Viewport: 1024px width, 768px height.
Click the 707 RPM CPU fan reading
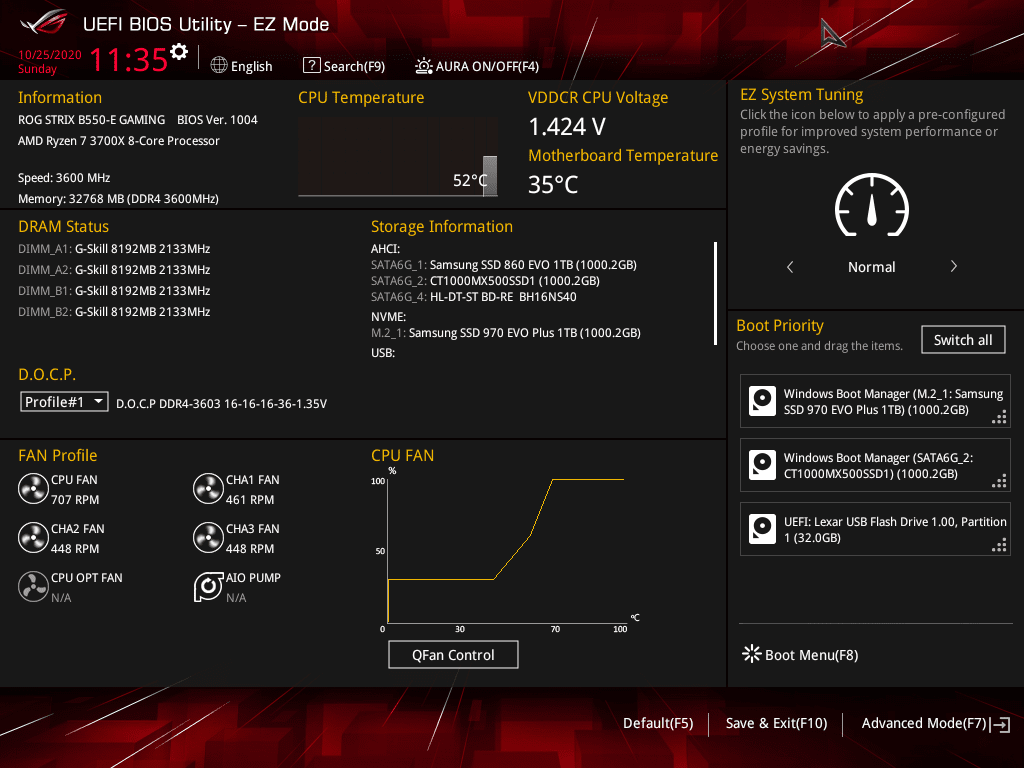75,500
